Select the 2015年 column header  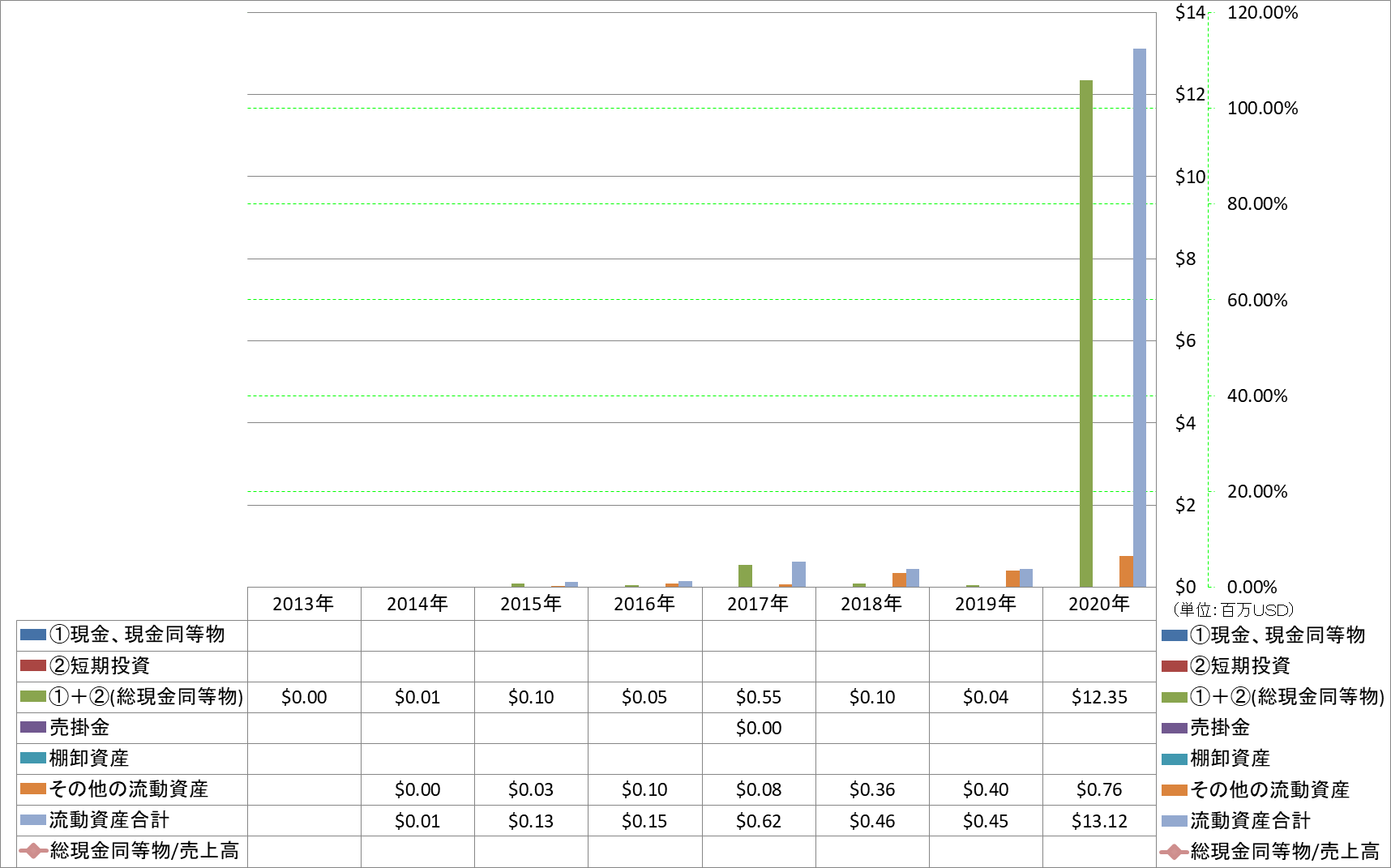point(531,604)
